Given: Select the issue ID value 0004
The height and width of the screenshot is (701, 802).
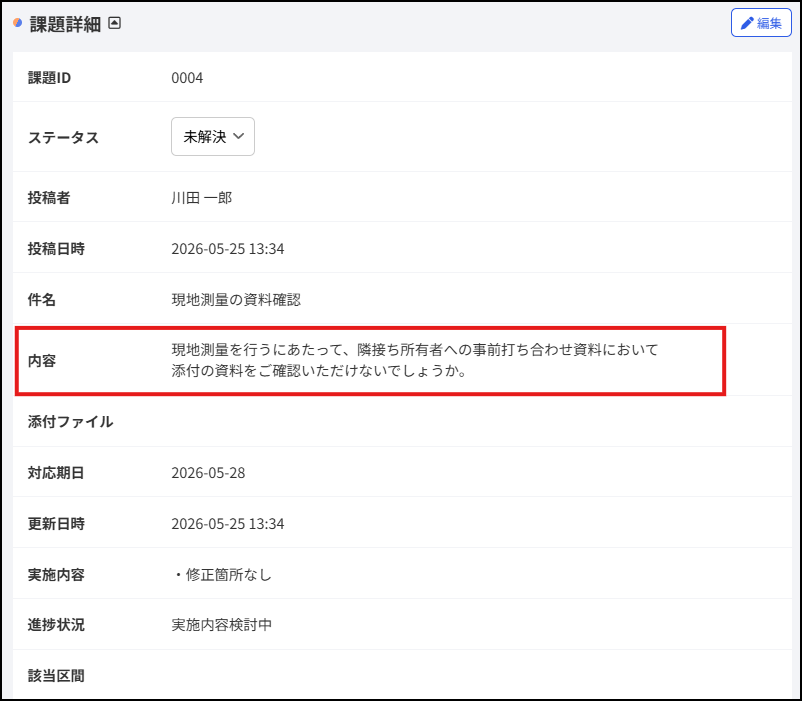Looking at the screenshot, I should [x=187, y=78].
